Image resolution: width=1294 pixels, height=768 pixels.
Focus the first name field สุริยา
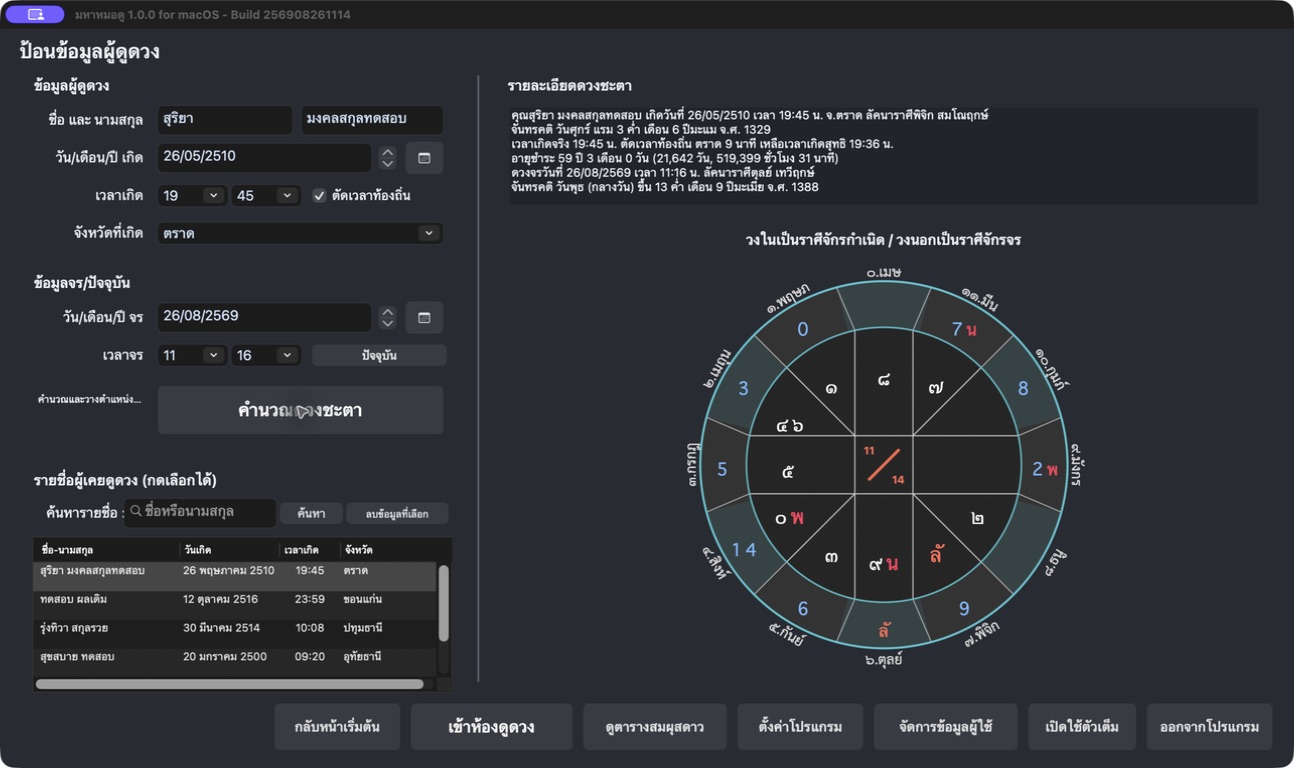click(x=225, y=119)
